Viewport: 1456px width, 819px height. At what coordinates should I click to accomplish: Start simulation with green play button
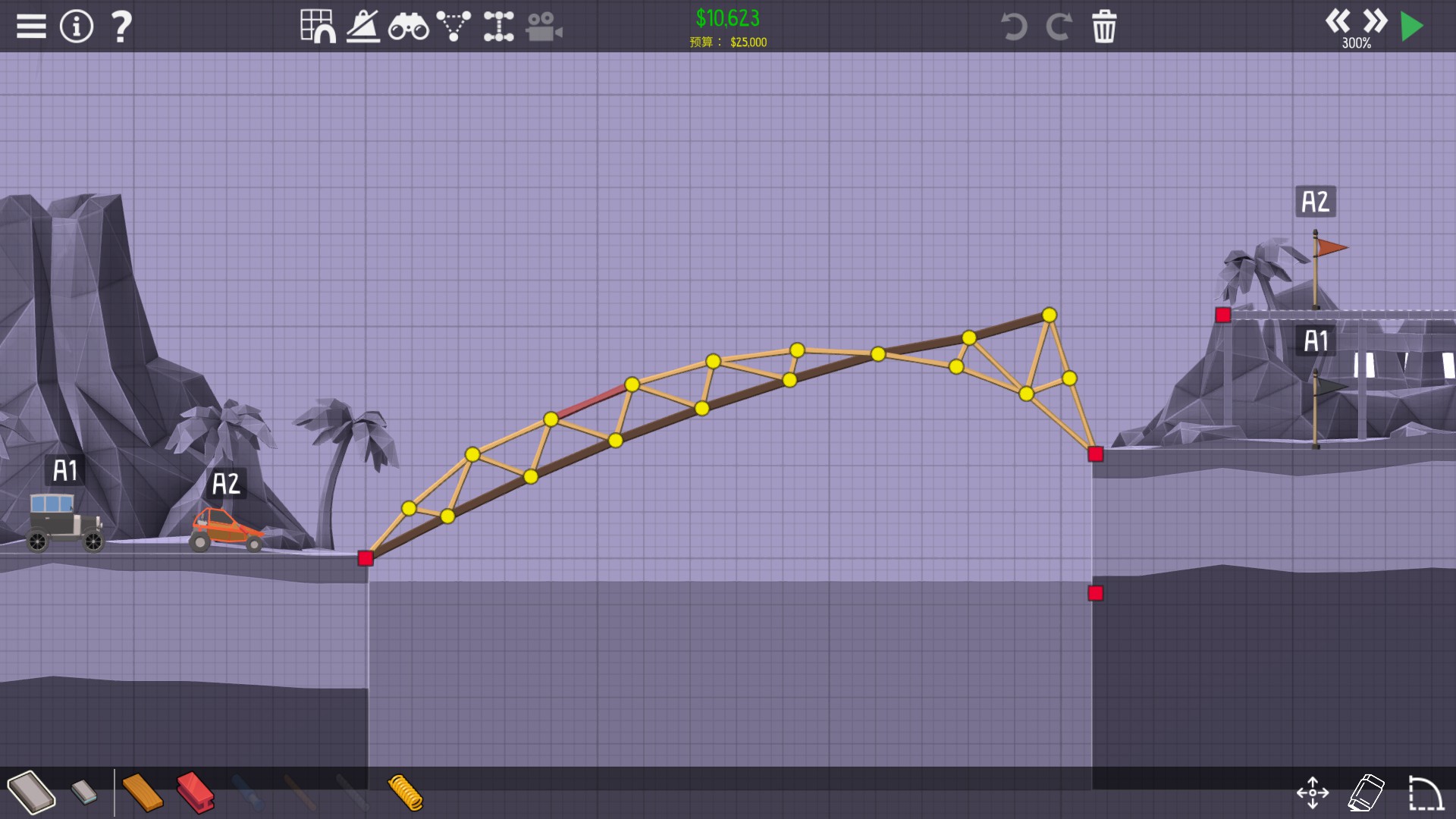(x=1411, y=27)
